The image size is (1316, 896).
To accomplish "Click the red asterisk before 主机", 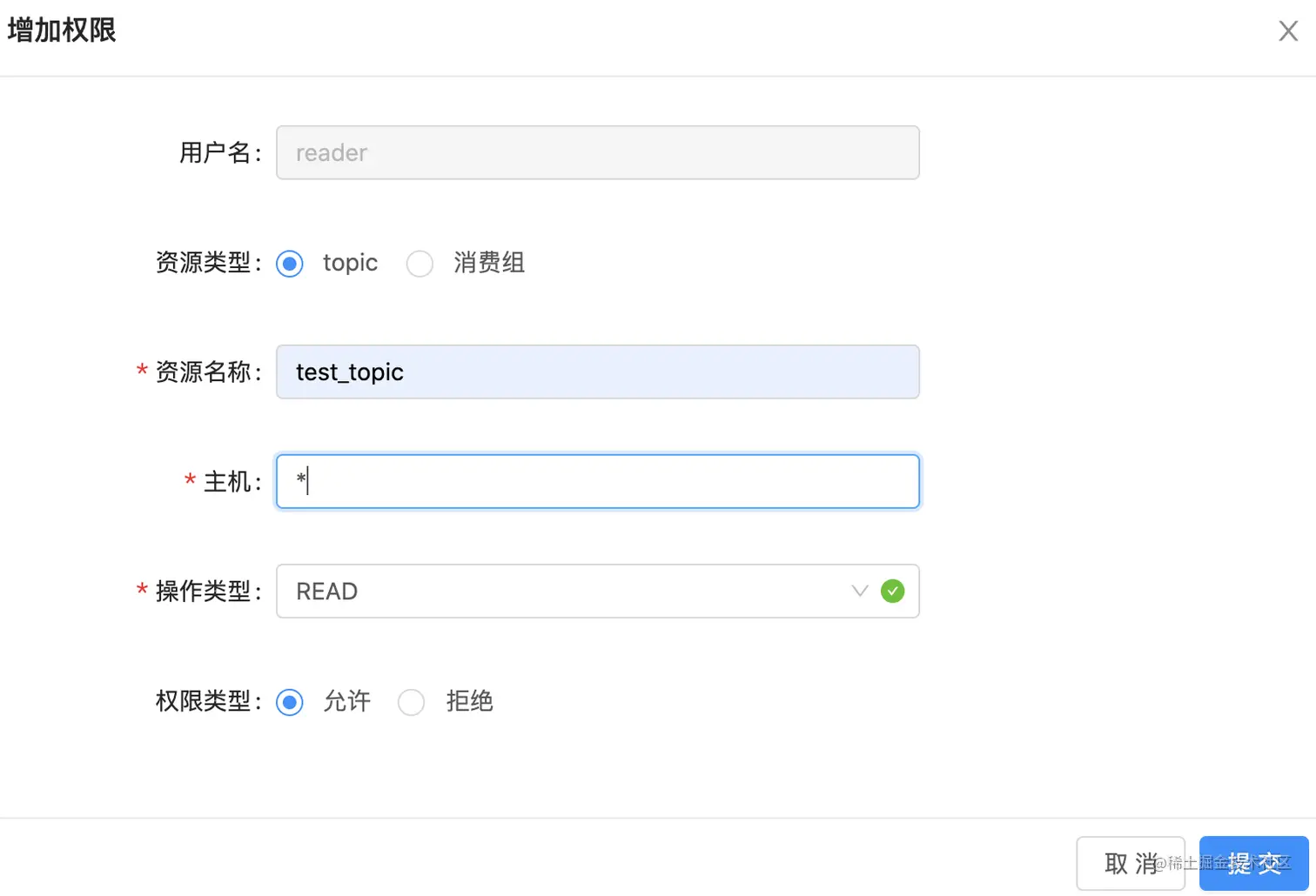I will [x=190, y=481].
